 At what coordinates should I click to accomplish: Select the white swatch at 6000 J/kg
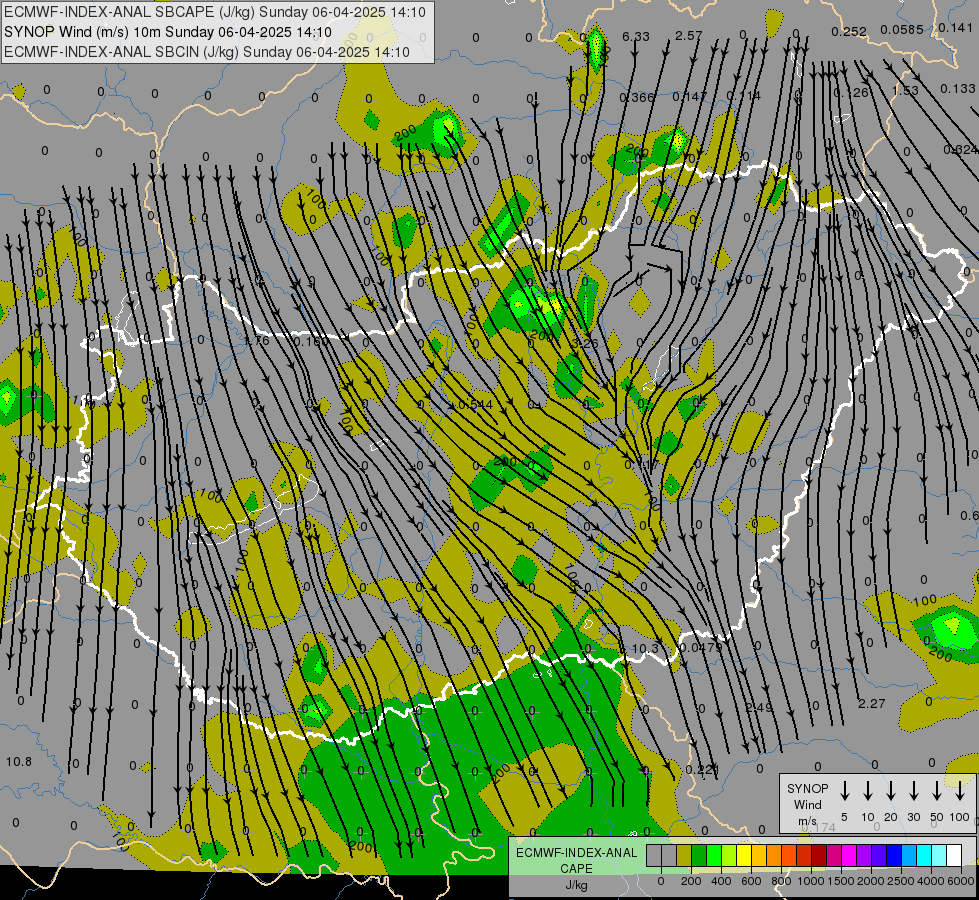pyautogui.click(x=955, y=856)
